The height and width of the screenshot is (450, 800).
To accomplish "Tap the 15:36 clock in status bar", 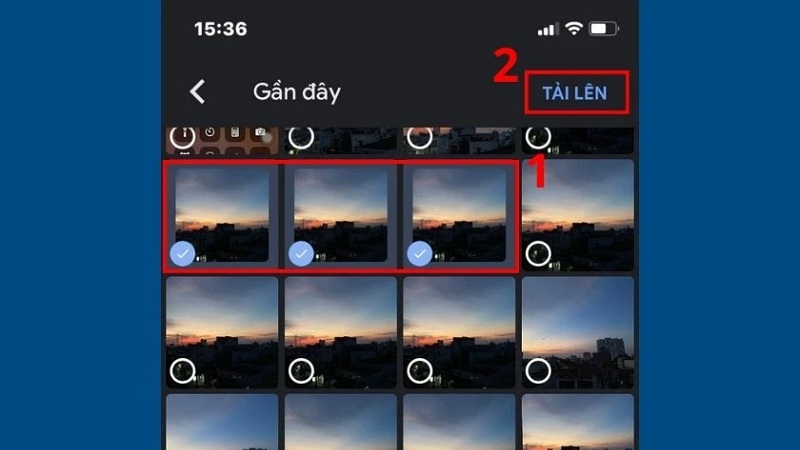I will 220,29.
